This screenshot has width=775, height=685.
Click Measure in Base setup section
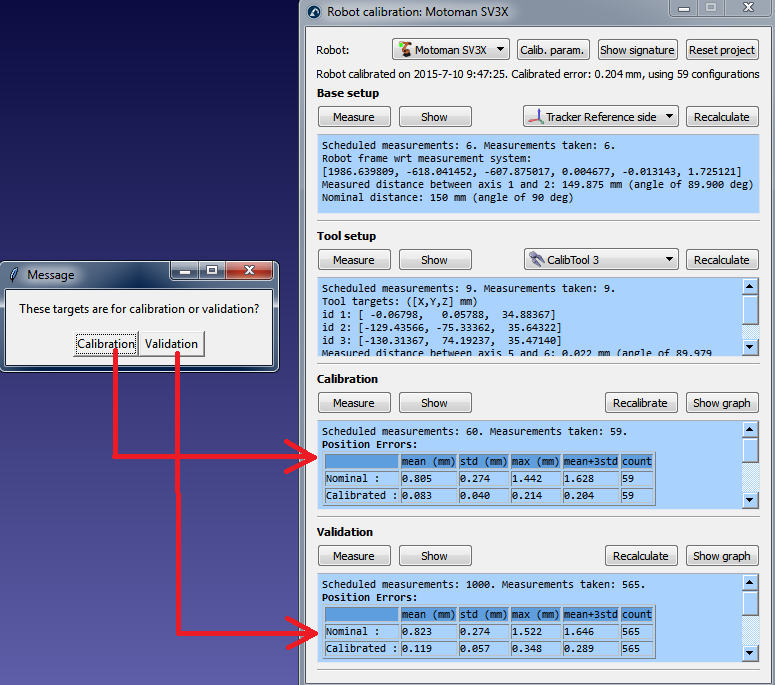click(353, 117)
